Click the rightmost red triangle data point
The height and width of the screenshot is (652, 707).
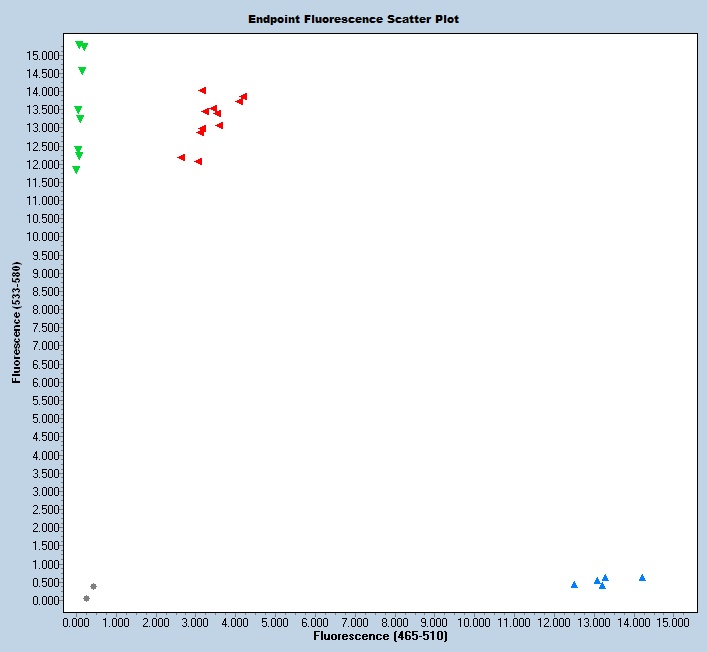[244, 96]
